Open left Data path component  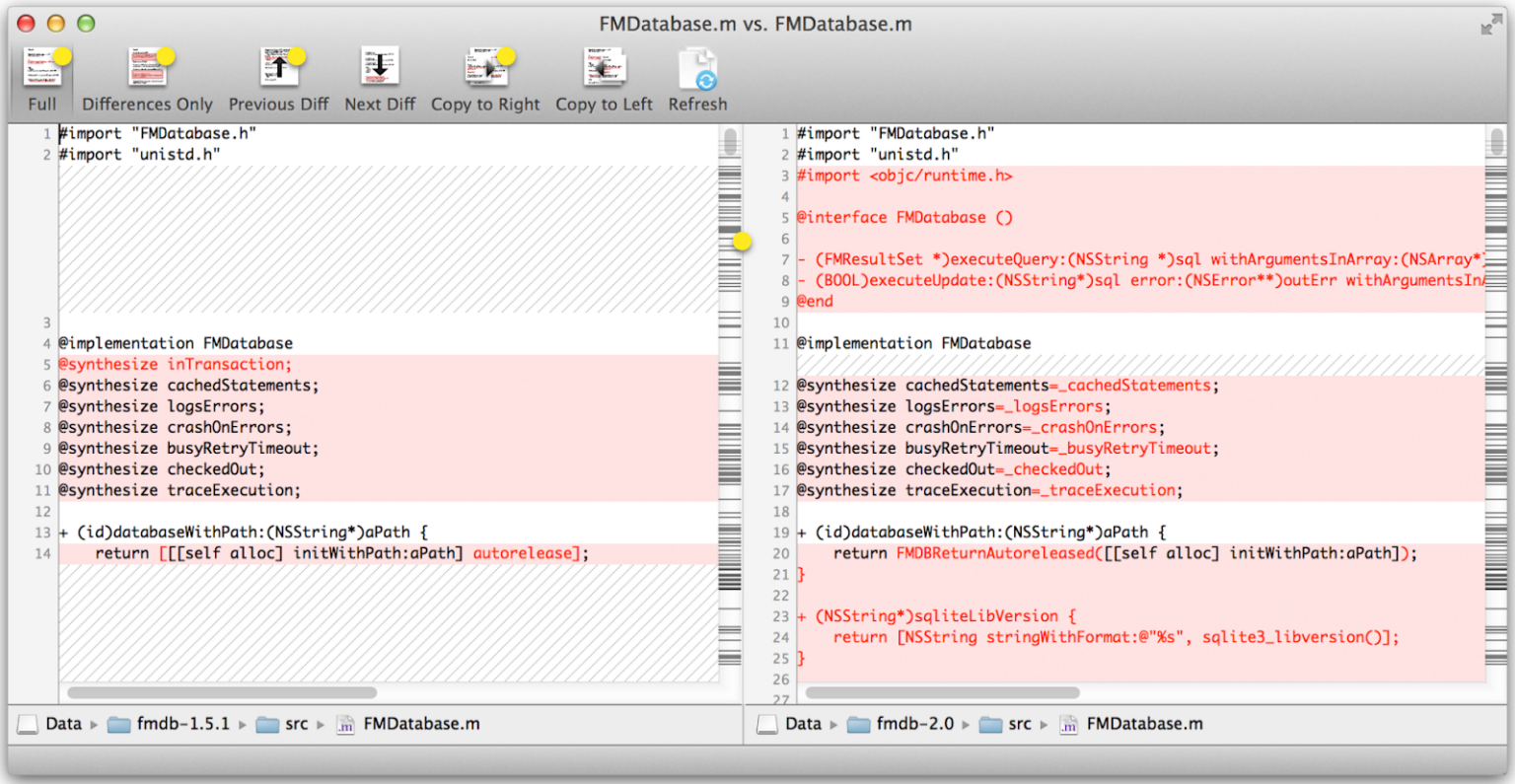click(63, 724)
